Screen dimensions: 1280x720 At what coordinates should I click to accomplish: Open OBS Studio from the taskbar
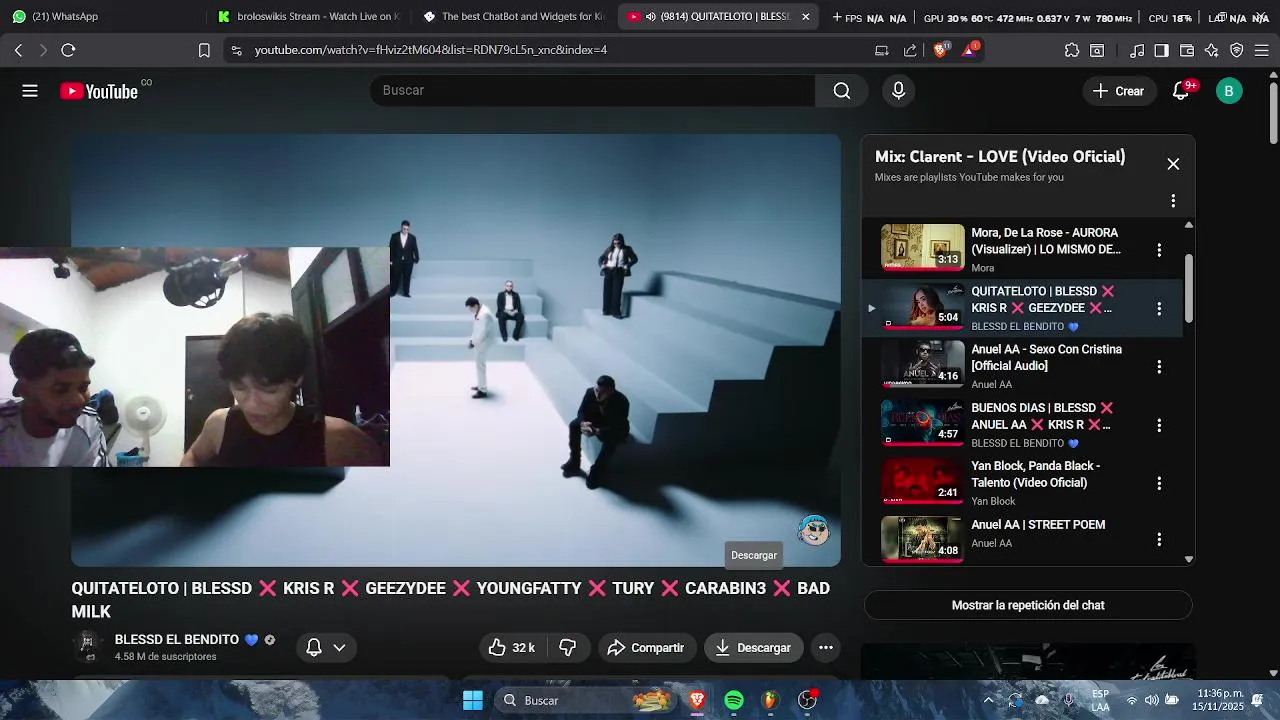click(807, 700)
